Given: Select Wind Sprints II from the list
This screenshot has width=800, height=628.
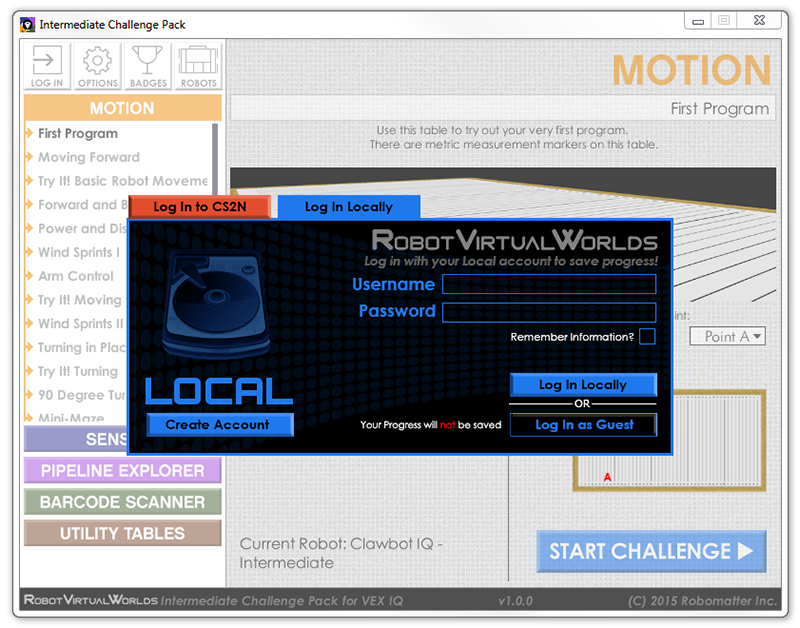Looking at the screenshot, I should tap(81, 323).
